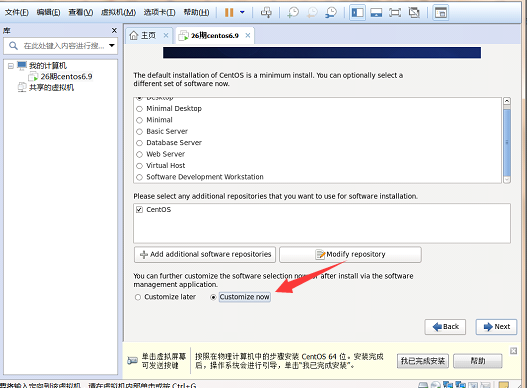Collapse the 我的计算机 tree node
The width and height of the screenshot is (527, 388).
[x=10, y=66]
